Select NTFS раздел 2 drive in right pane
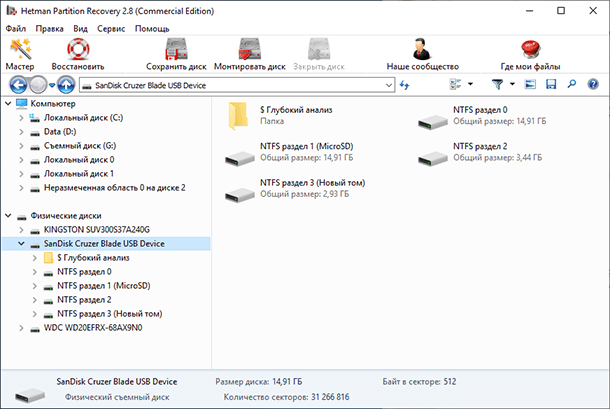This screenshot has height=409, width=610. 480,152
